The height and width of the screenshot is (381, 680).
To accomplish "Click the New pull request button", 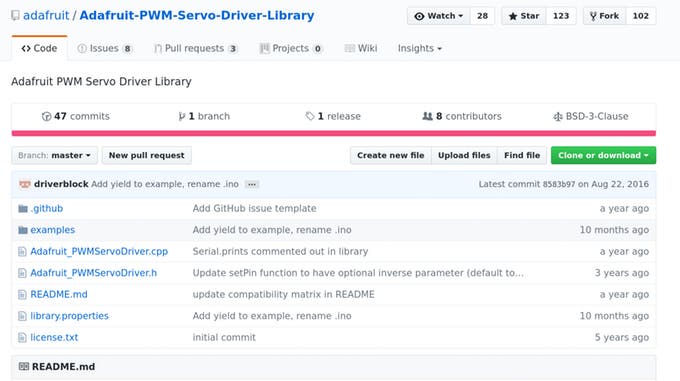I will (x=147, y=155).
